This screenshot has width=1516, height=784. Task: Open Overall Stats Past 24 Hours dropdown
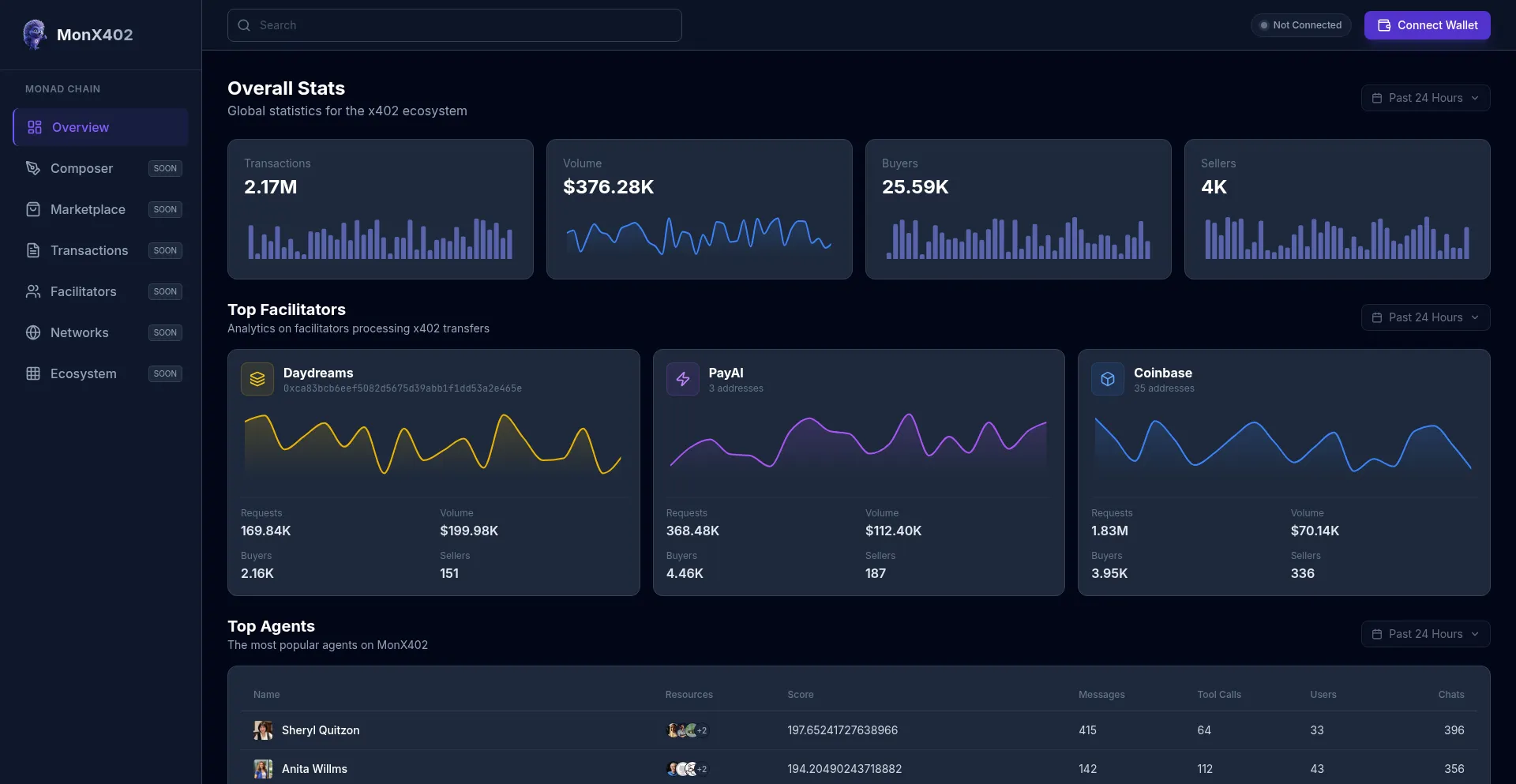coord(1425,98)
